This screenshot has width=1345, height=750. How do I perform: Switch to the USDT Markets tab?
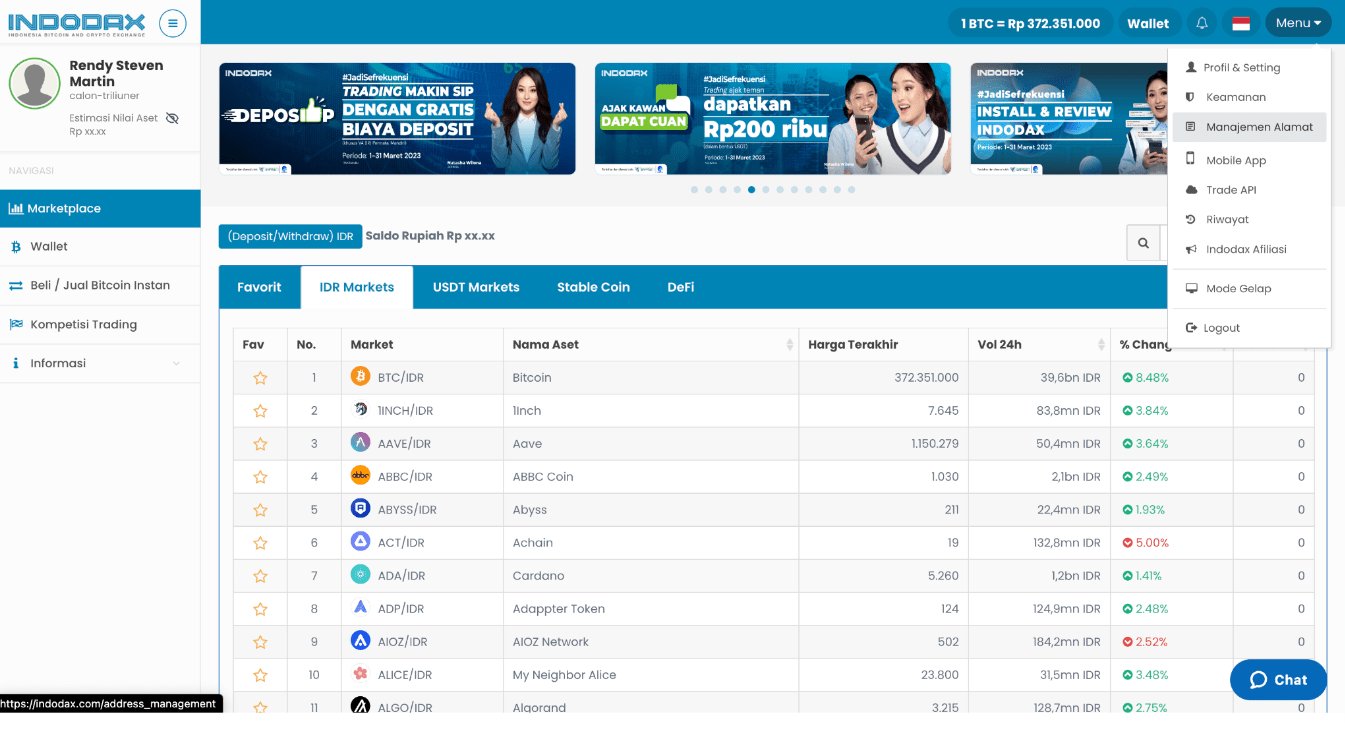[x=476, y=287]
